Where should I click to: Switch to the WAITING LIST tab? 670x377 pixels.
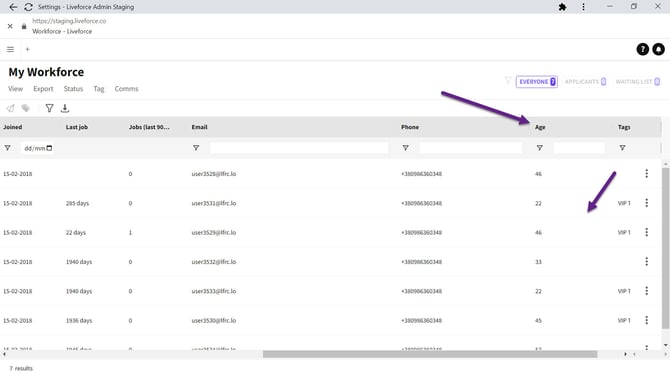tap(638, 82)
